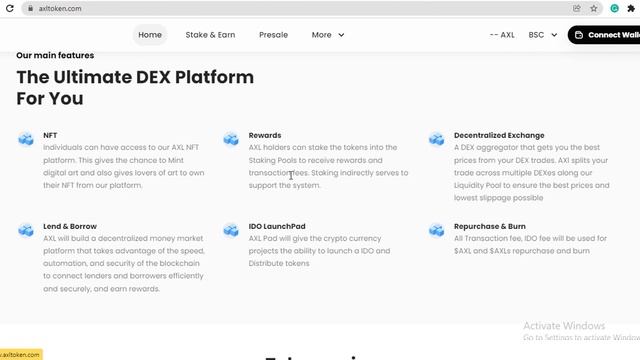Open the Presale page

pyautogui.click(x=273, y=35)
